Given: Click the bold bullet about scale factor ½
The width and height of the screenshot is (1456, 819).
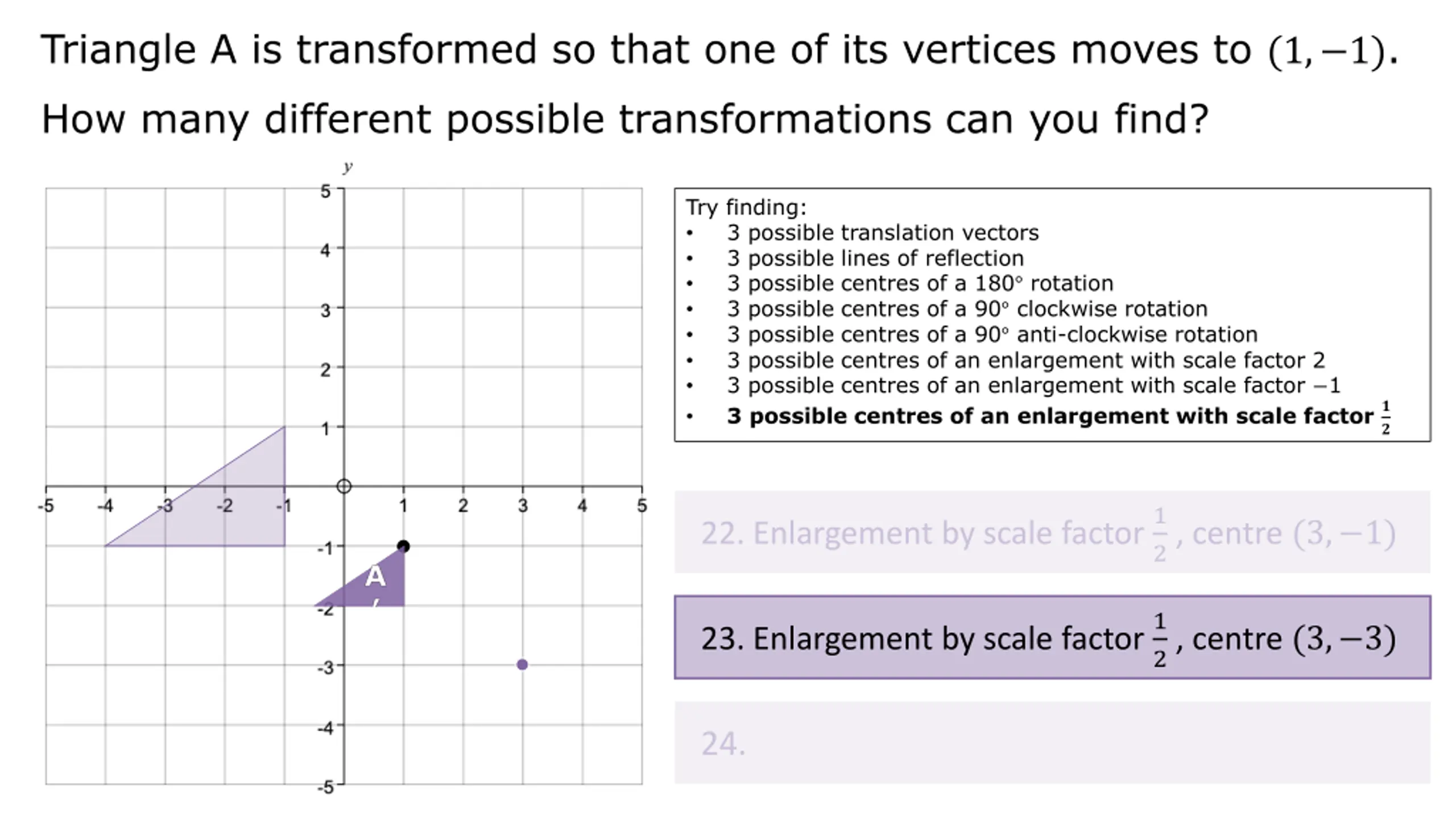Looking at the screenshot, I should point(1058,417).
